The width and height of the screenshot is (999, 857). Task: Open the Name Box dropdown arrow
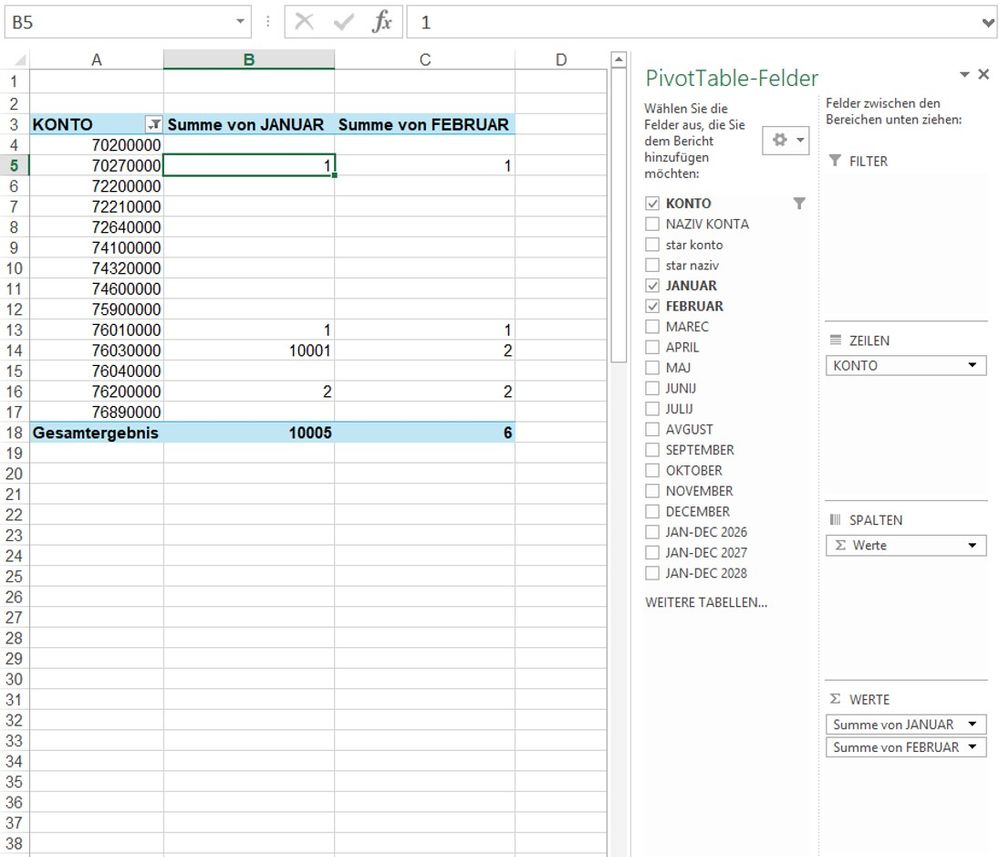tap(240, 22)
